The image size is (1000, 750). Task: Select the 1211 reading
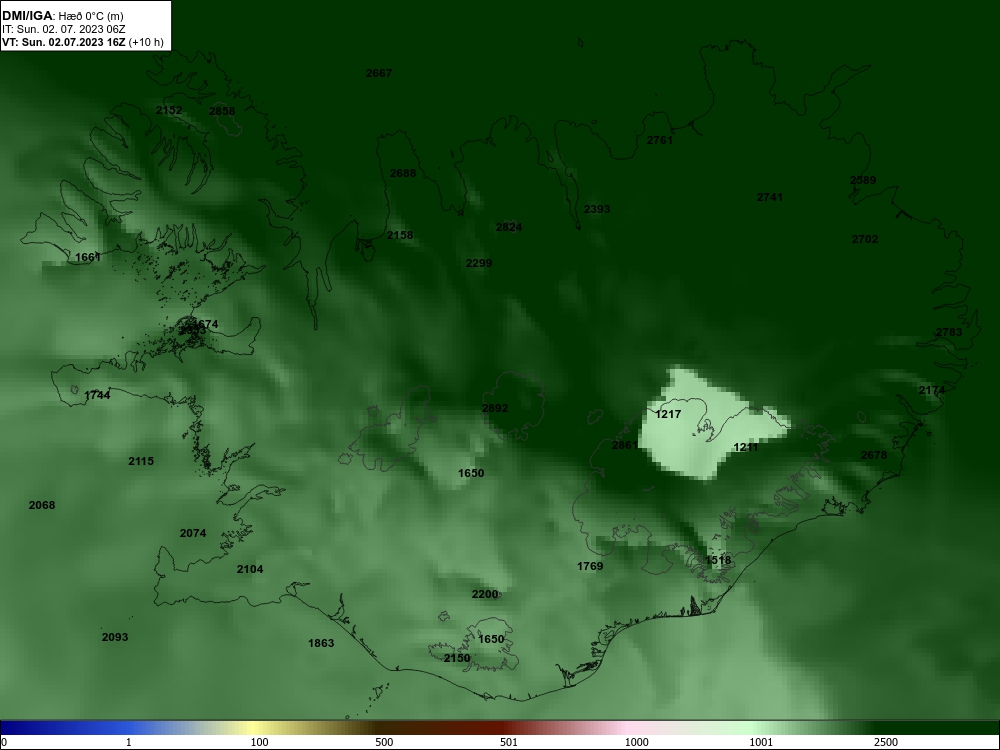click(746, 448)
